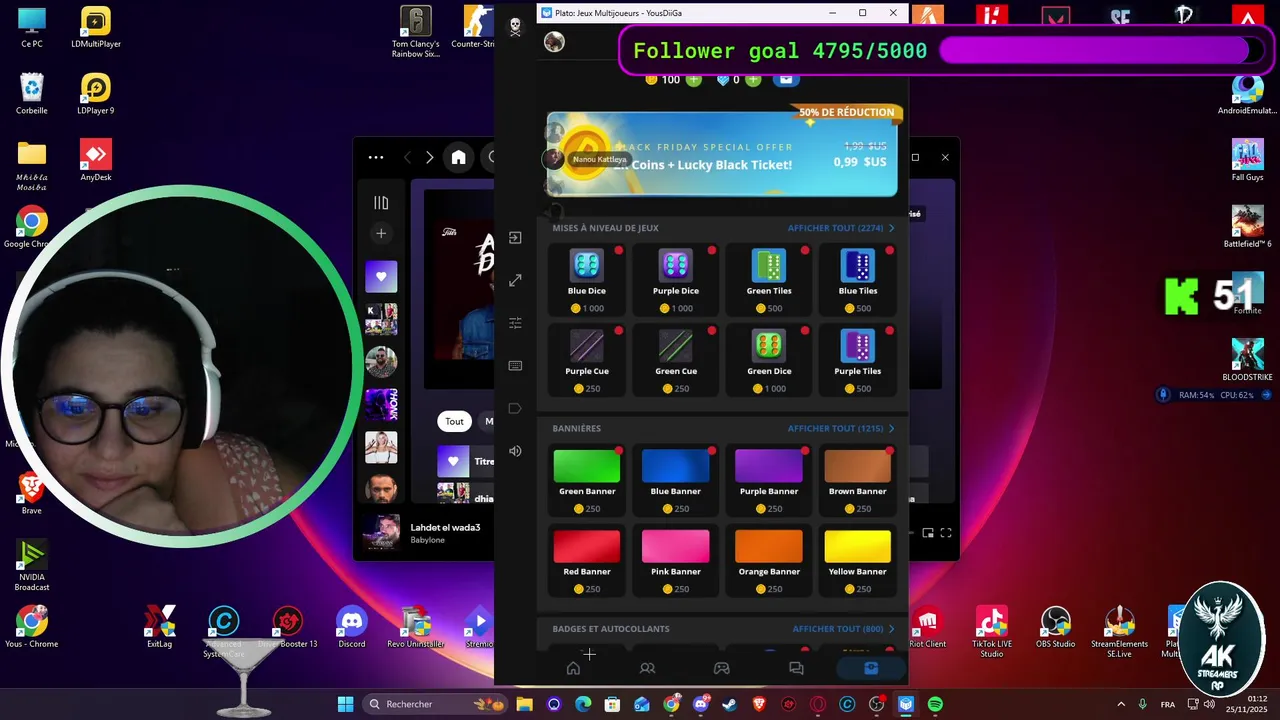Open OBS Studio desktop shortcut

click(x=1055, y=627)
